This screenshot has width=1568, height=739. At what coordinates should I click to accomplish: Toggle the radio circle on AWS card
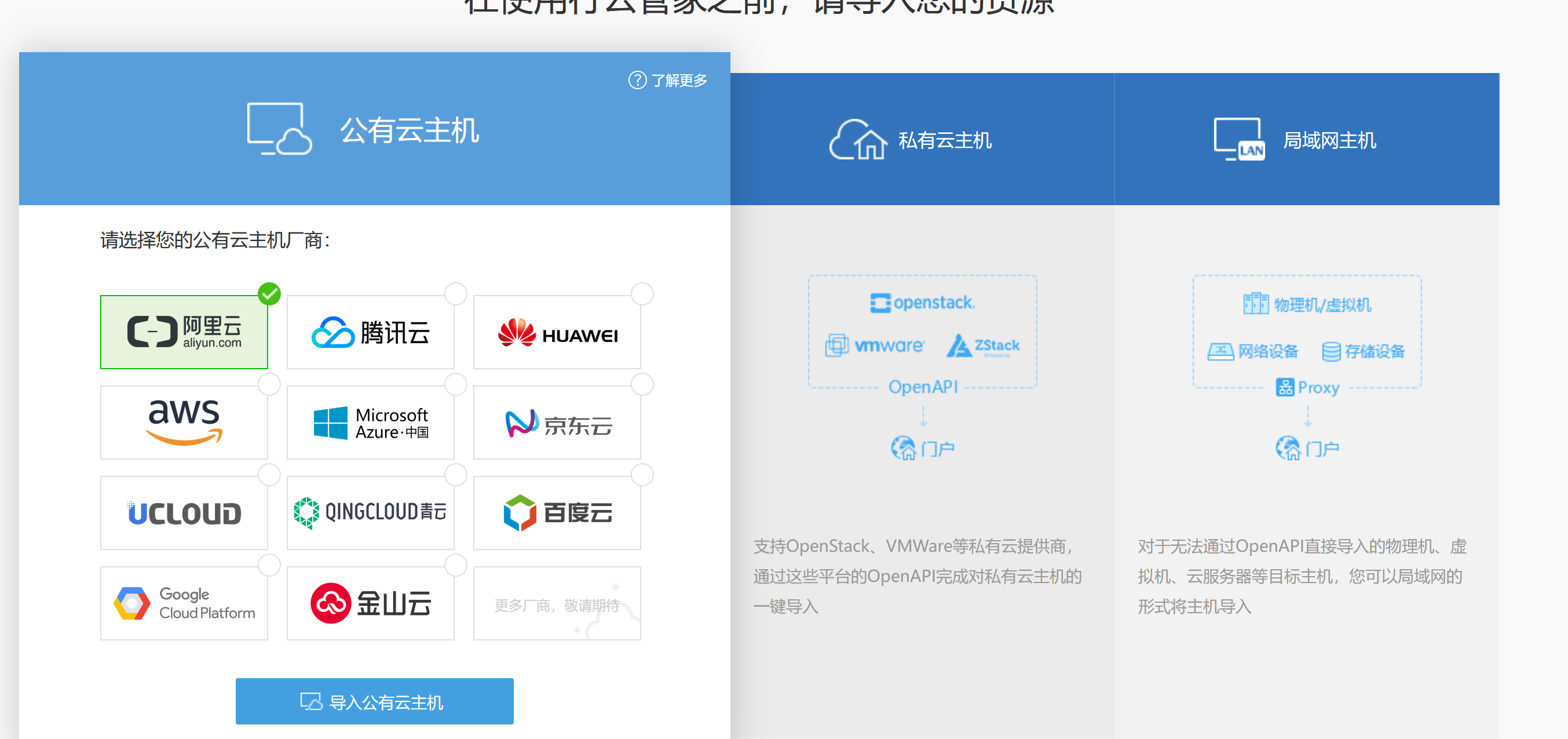pyautogui.click(x=269, y=384)
